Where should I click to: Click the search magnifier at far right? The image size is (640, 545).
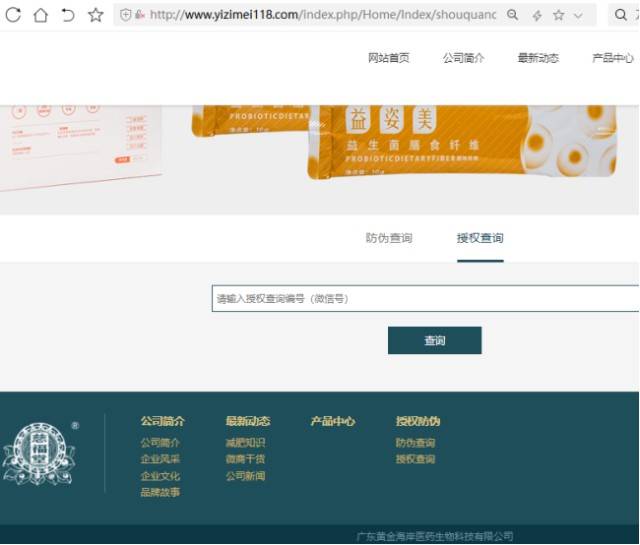point(620,15)
